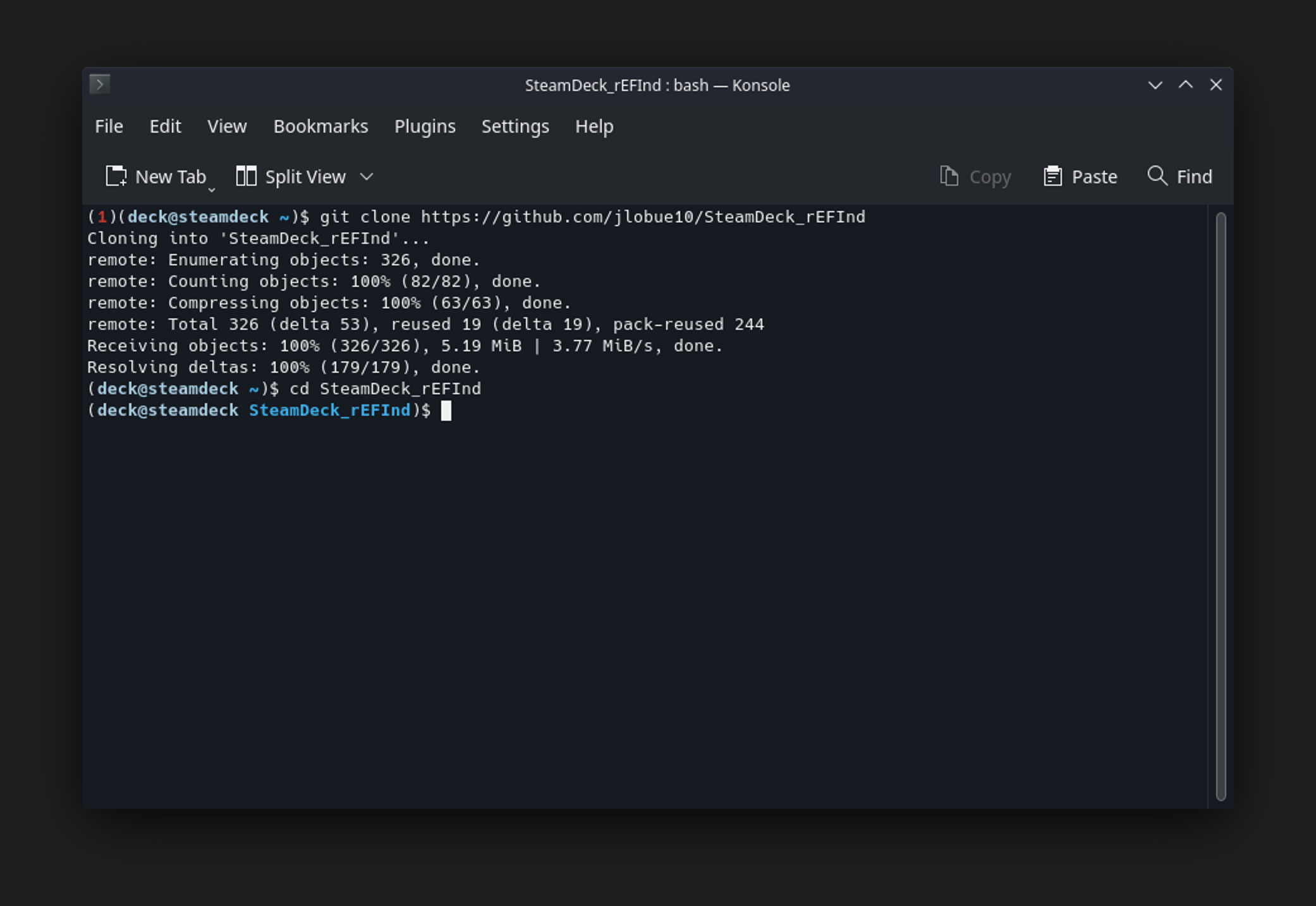This screenshot has height=906, width=1316.
Task: Open the Settings menu
Action: pyautogui.click(x=515, y=126)
